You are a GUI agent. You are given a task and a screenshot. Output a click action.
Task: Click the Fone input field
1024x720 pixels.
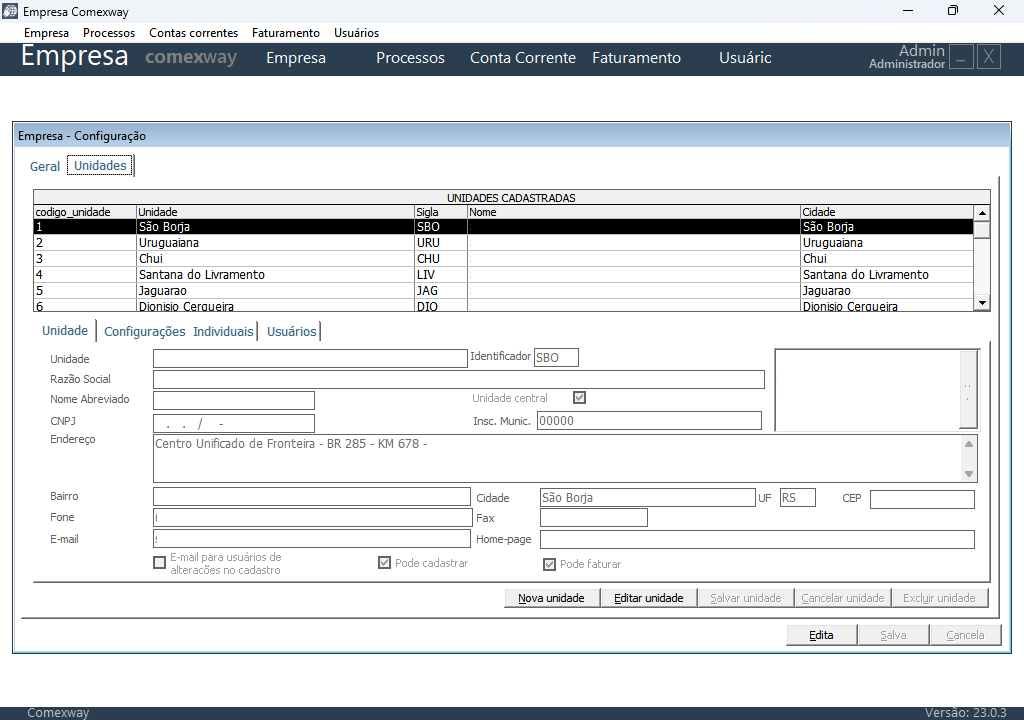(x=313, y=517)
